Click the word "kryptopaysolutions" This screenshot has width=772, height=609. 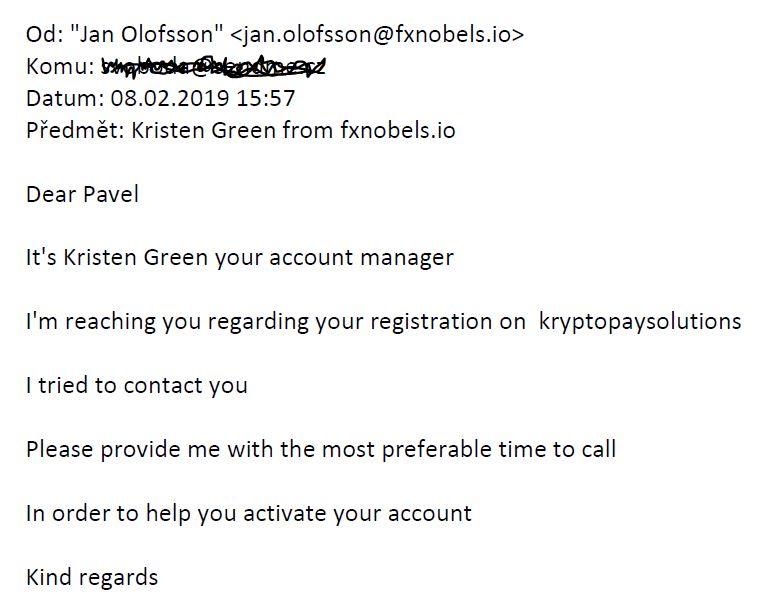pos(640,322)
